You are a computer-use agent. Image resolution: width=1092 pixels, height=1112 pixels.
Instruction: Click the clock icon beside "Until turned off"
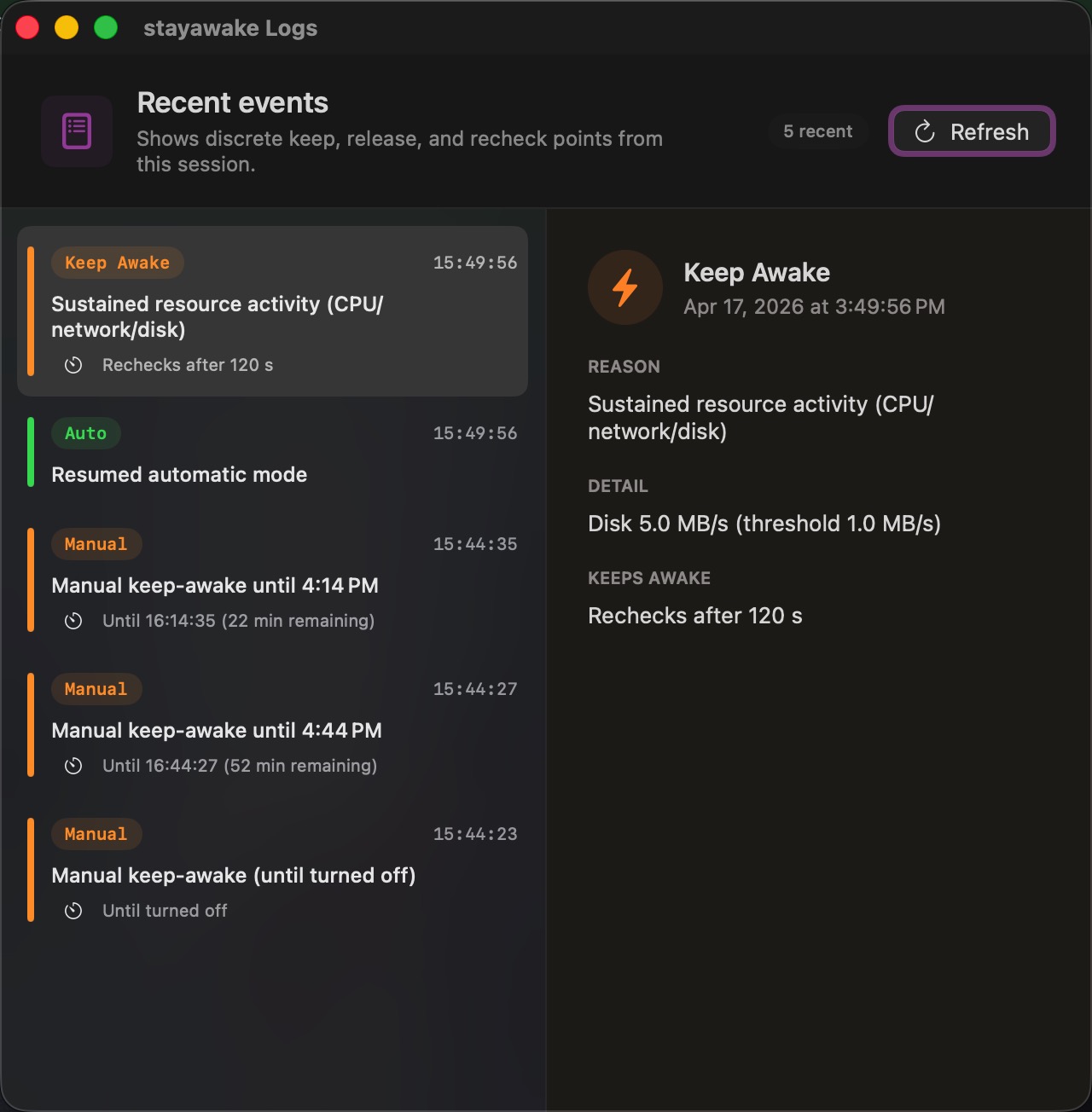[x=73, y=911]
